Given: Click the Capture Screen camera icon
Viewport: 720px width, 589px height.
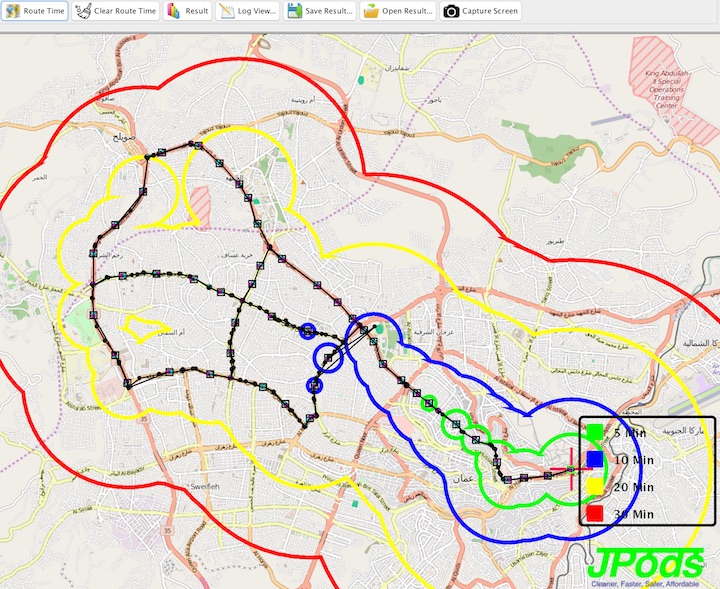Looking at the screenshot, I should (451, 11).
